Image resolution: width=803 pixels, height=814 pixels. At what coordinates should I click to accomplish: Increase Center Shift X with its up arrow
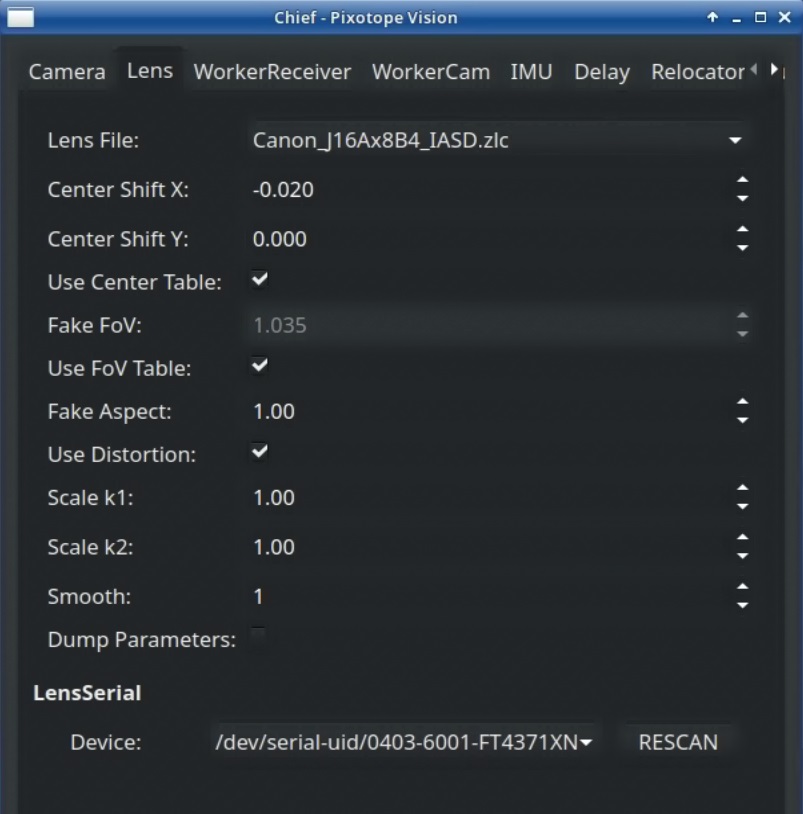click(742, 182)
